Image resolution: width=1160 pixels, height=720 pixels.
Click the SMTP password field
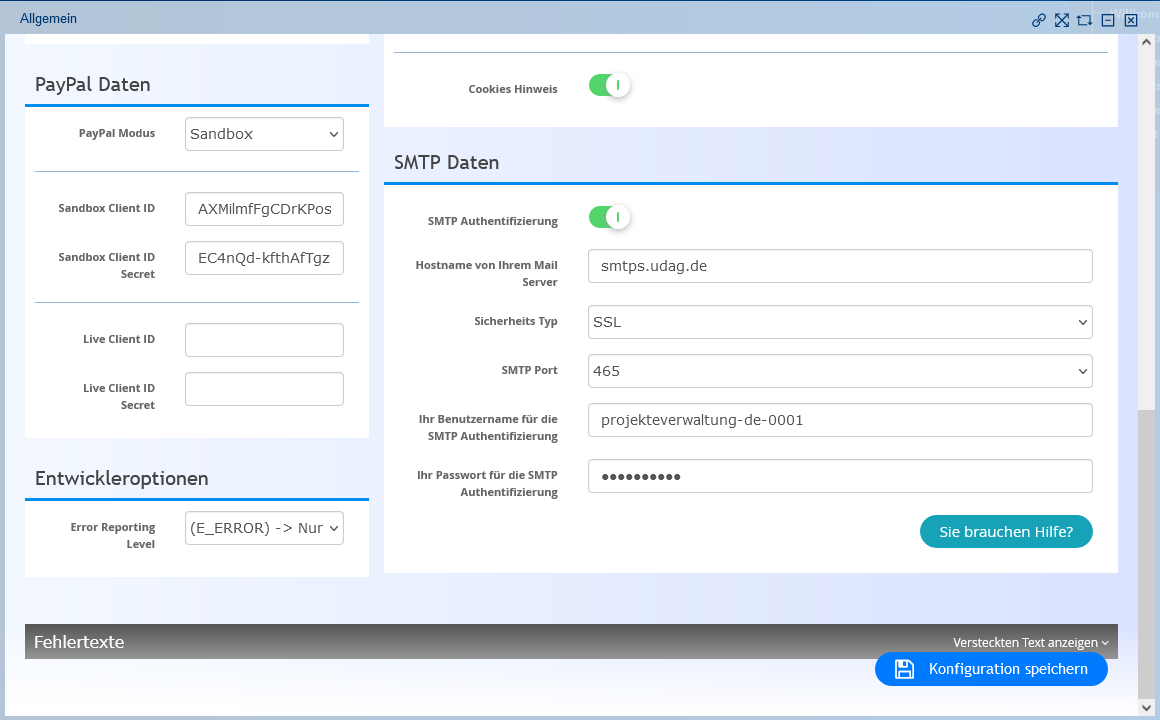840,477
